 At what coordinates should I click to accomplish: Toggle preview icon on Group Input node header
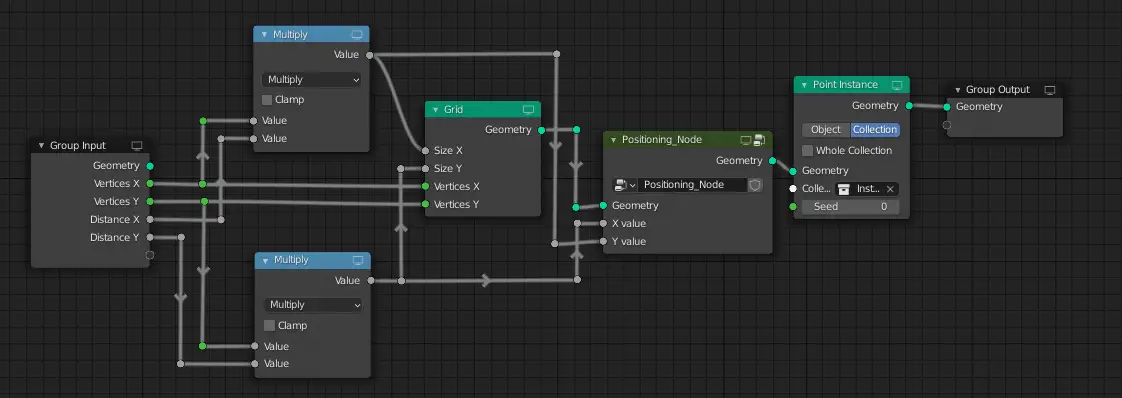(x=137, y=145)
